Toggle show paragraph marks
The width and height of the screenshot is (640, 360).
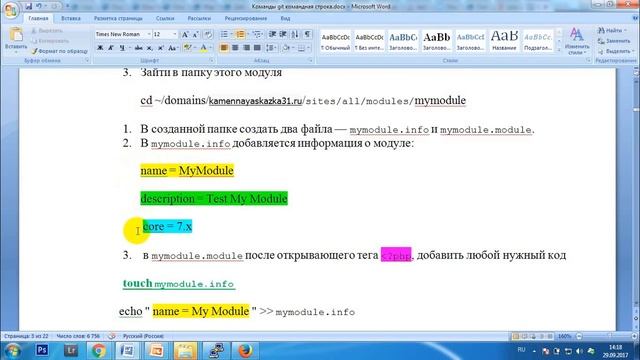307,34
